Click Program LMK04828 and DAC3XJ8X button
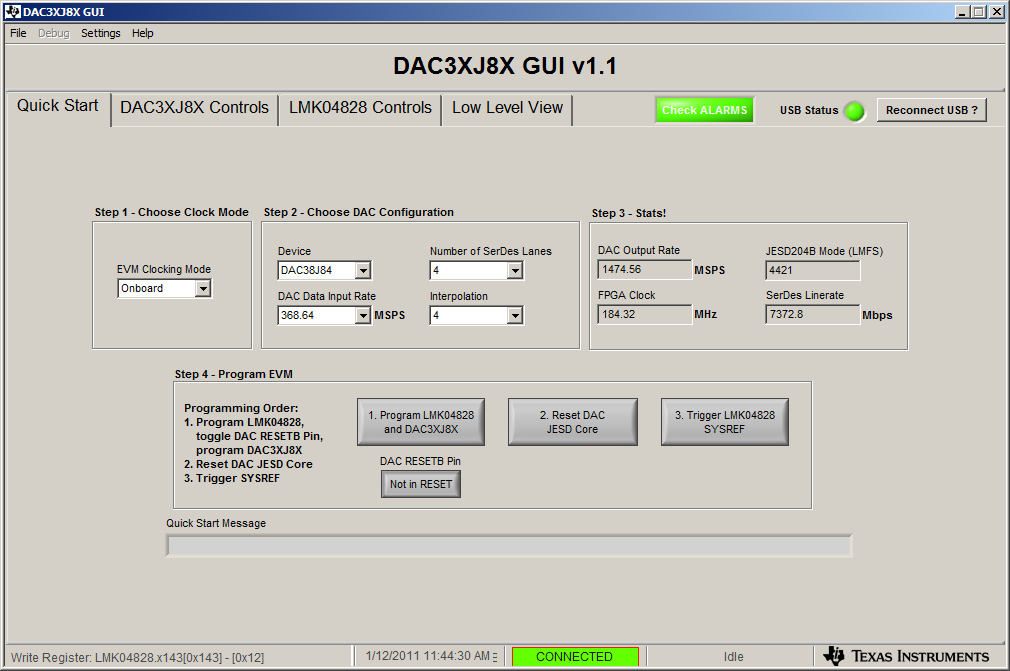This screenshot has width=1010, height=671. [421, 422]
